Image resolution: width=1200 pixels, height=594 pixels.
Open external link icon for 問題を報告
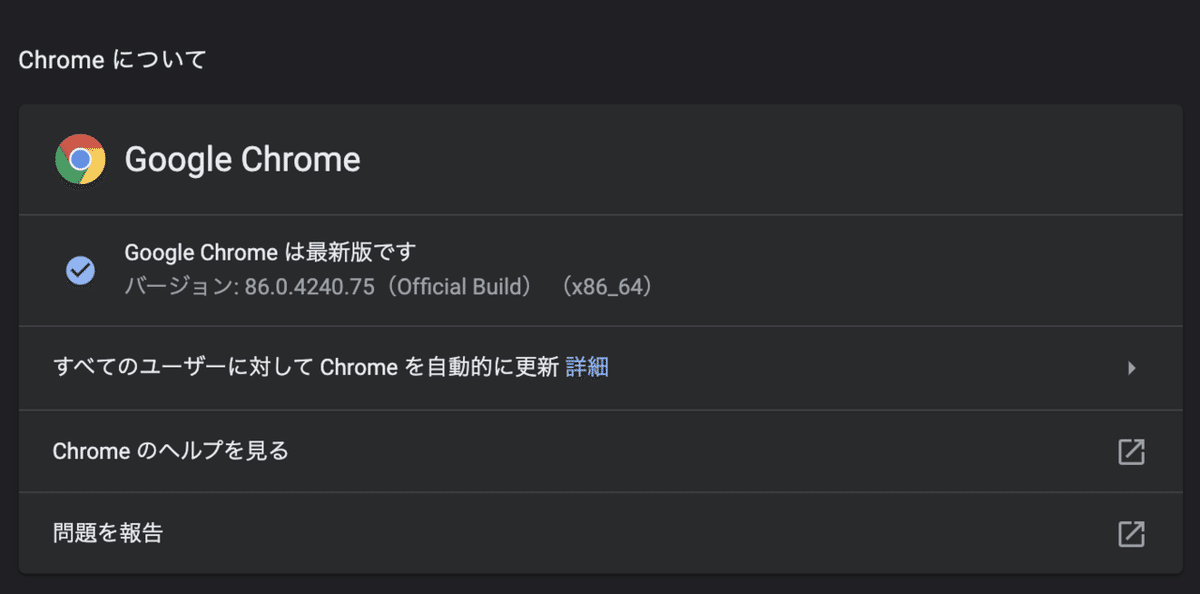pos(1131,533)
